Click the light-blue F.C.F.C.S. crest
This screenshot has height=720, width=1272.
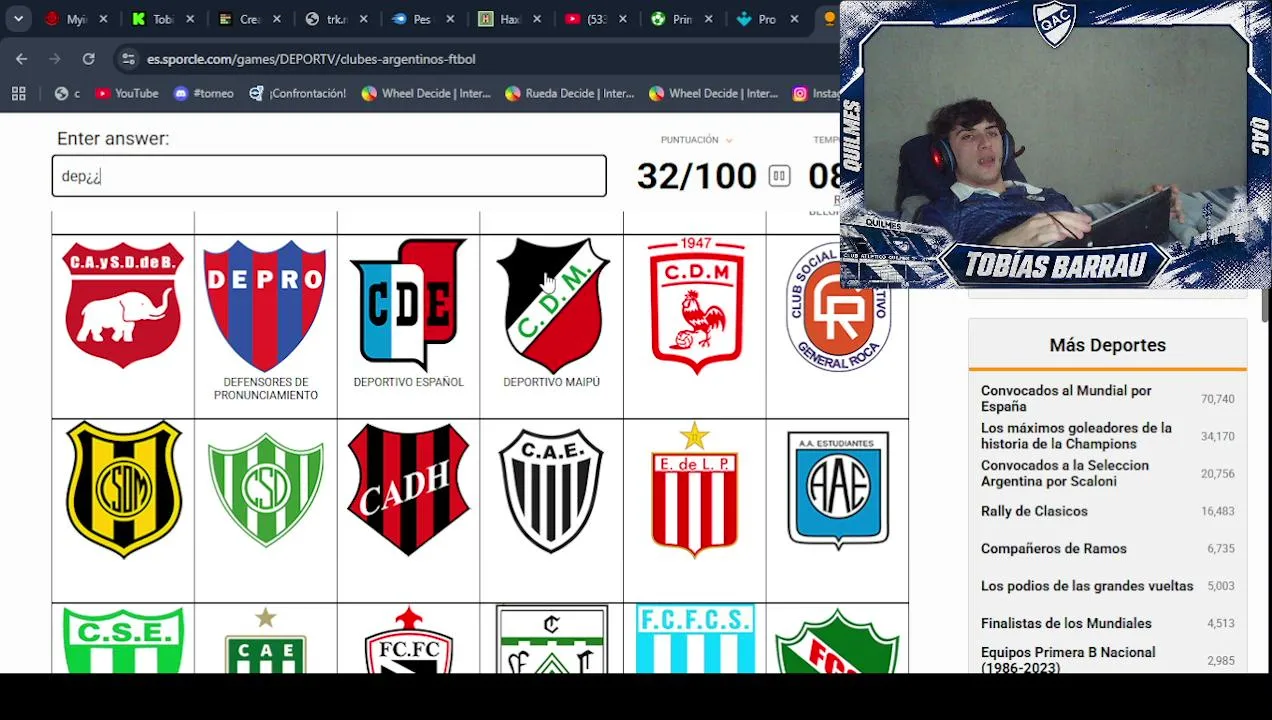(695, 638)
